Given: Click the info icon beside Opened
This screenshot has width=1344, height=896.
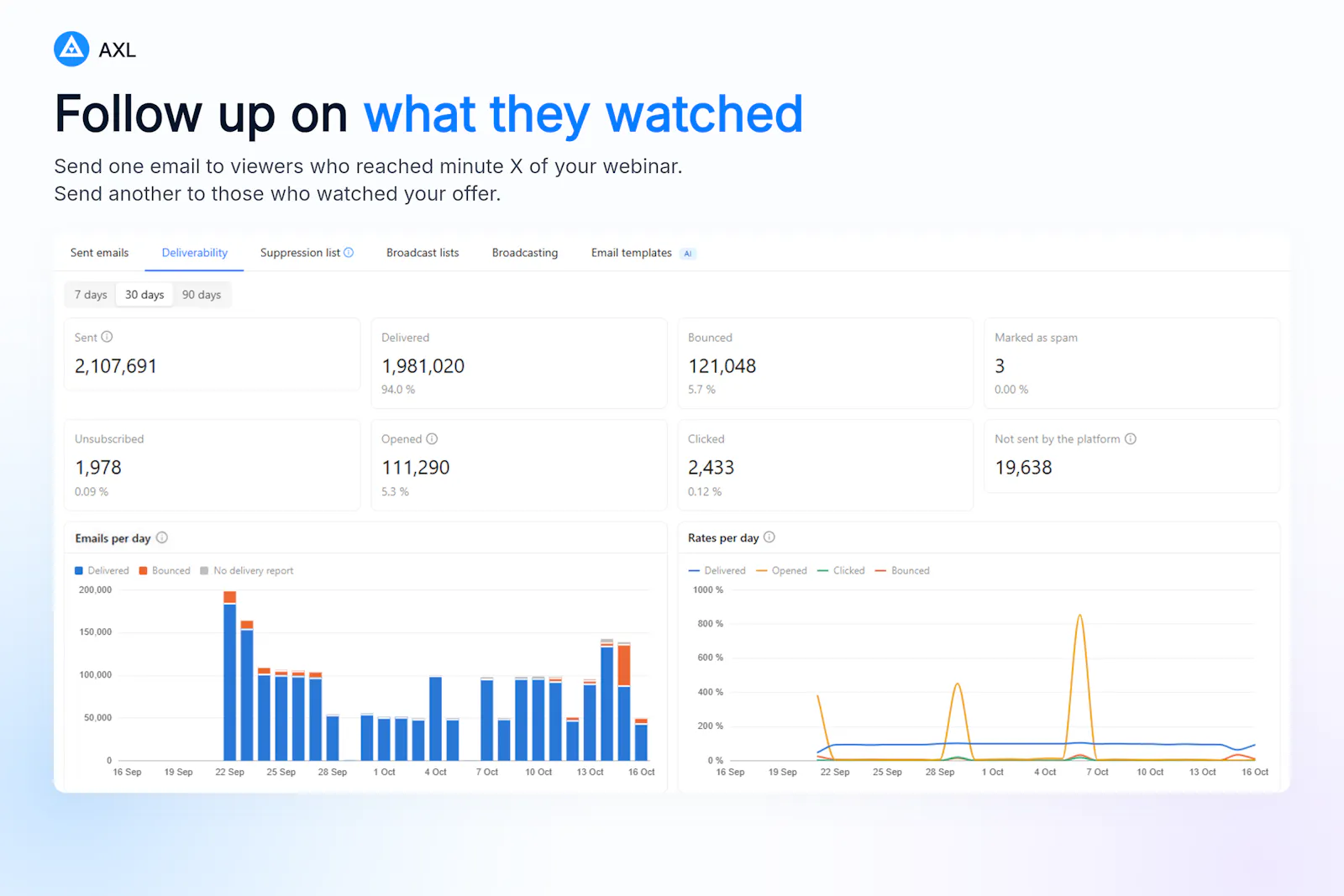Looking at the screenshot, I should click(x=432, y=439).
